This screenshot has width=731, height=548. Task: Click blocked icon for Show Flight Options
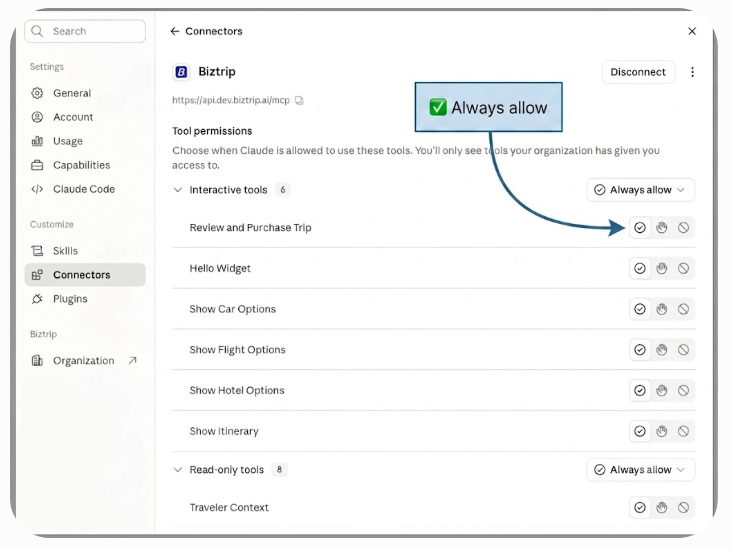coord(683,350)
